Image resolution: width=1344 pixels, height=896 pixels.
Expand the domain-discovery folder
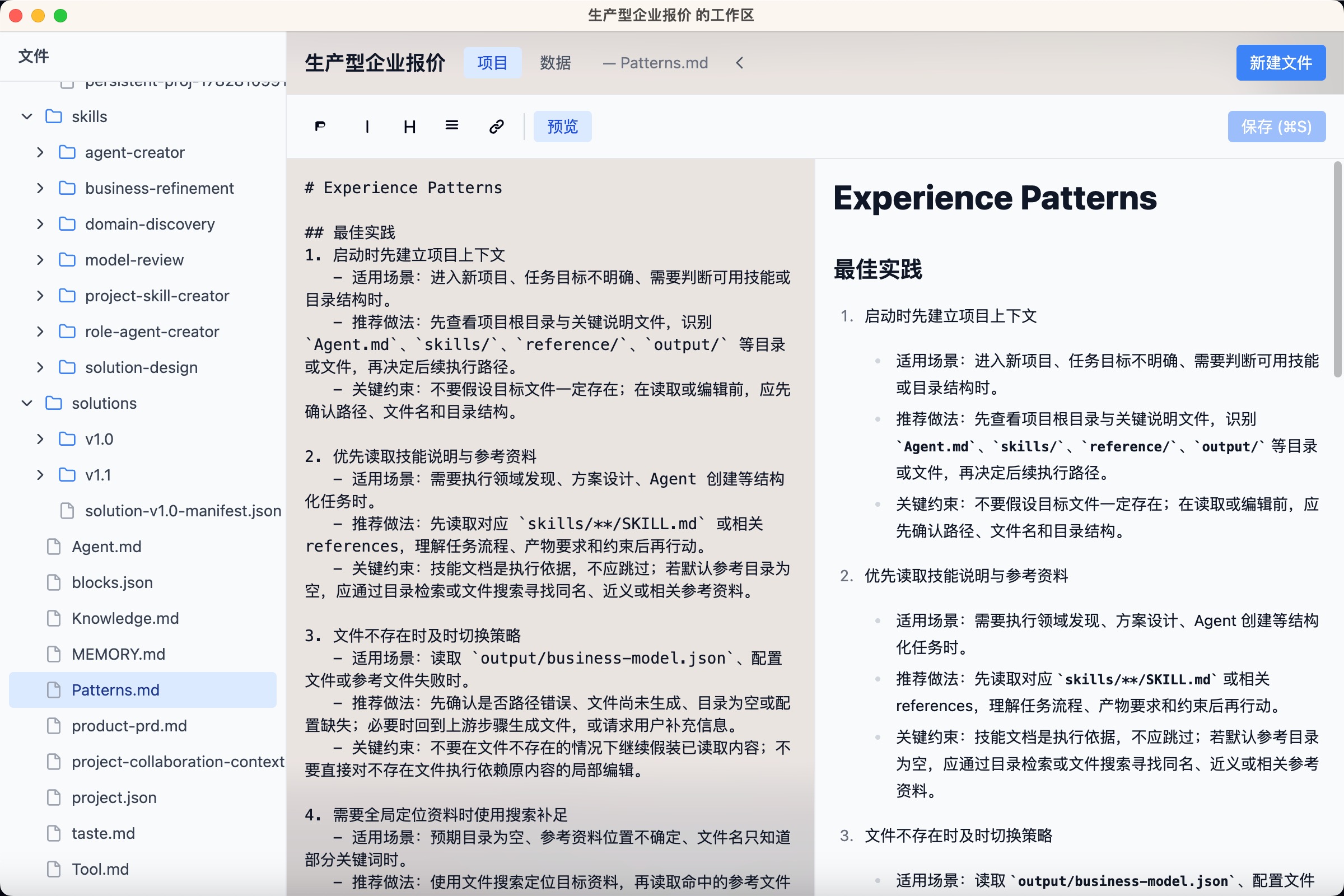40,224
